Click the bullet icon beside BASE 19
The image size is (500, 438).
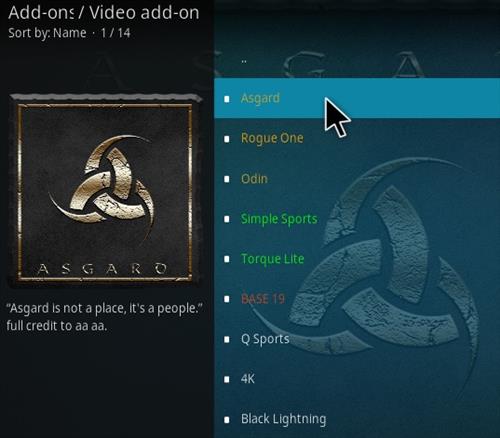[x=227, y=299]
